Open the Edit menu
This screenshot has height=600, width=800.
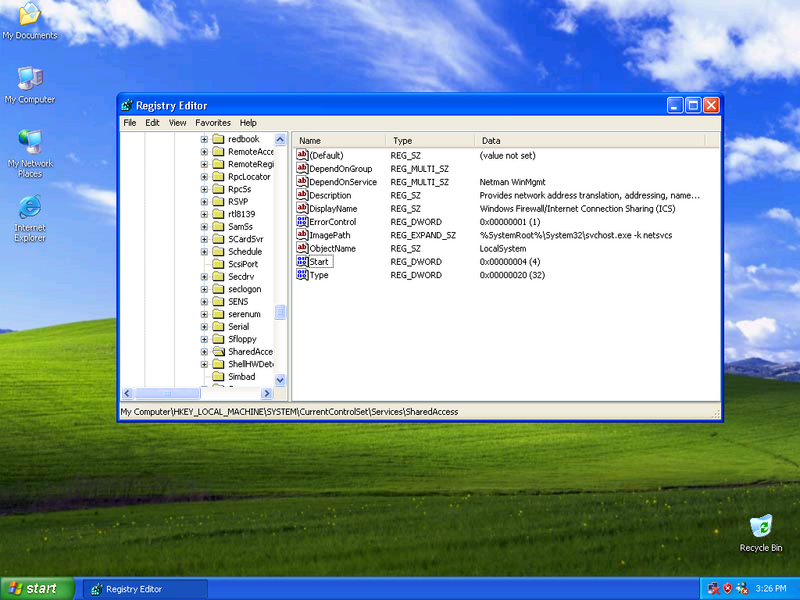[x=152, y=123]
